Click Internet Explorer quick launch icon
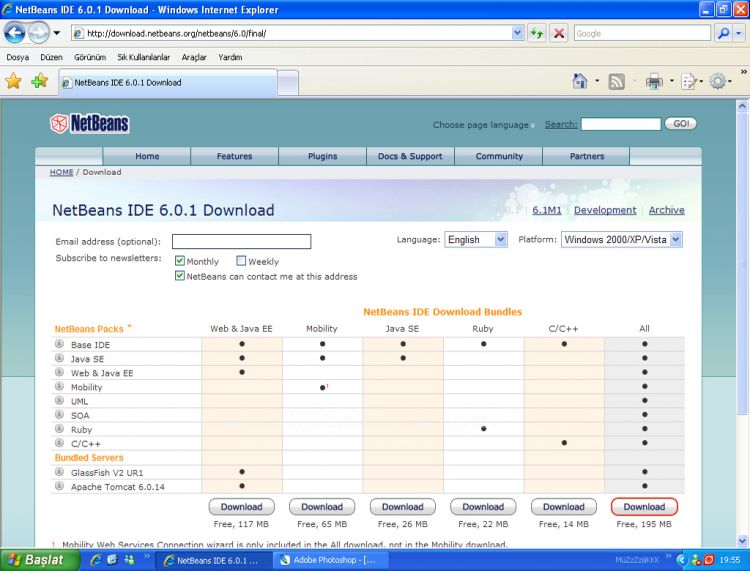 pos(96,560)
